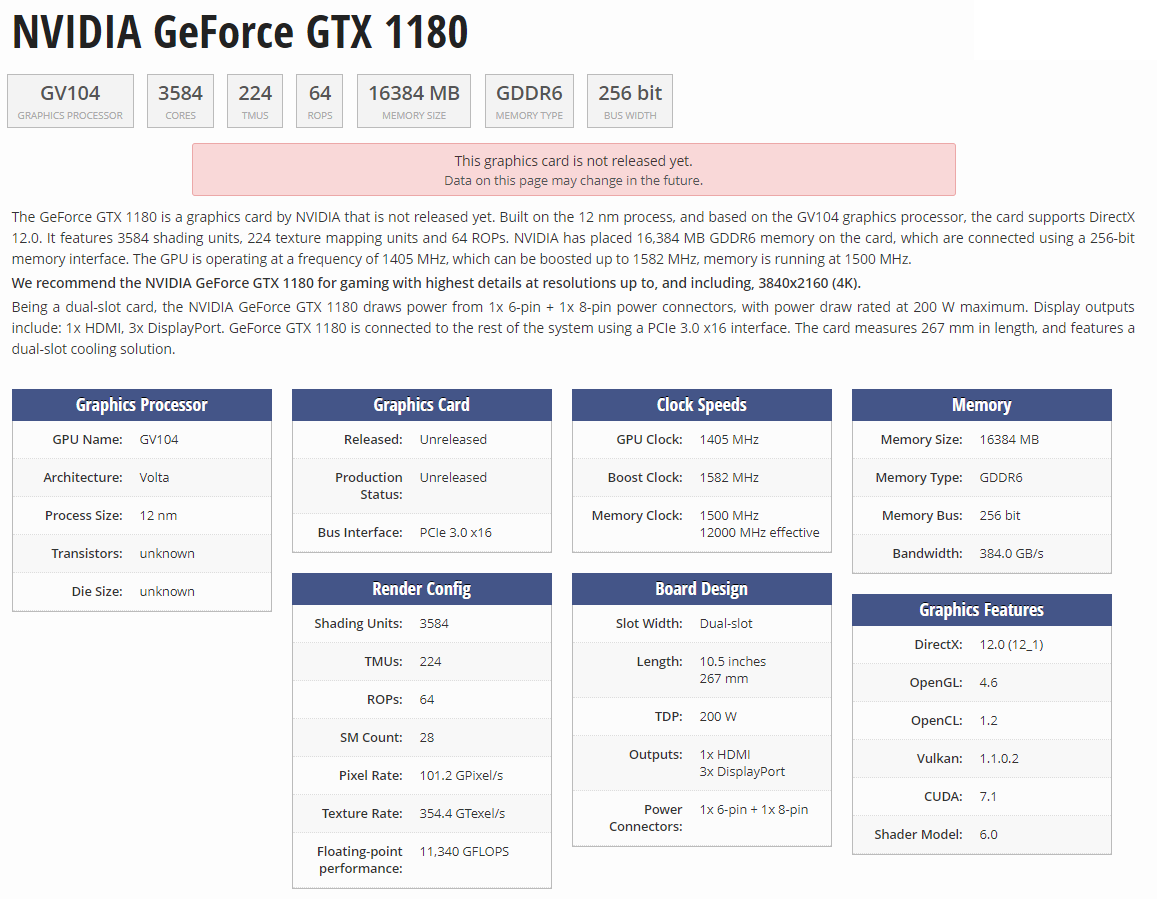Select the 224 TMUs summary box
This screenshot has height=904, width=1157.
coord(255,101)
